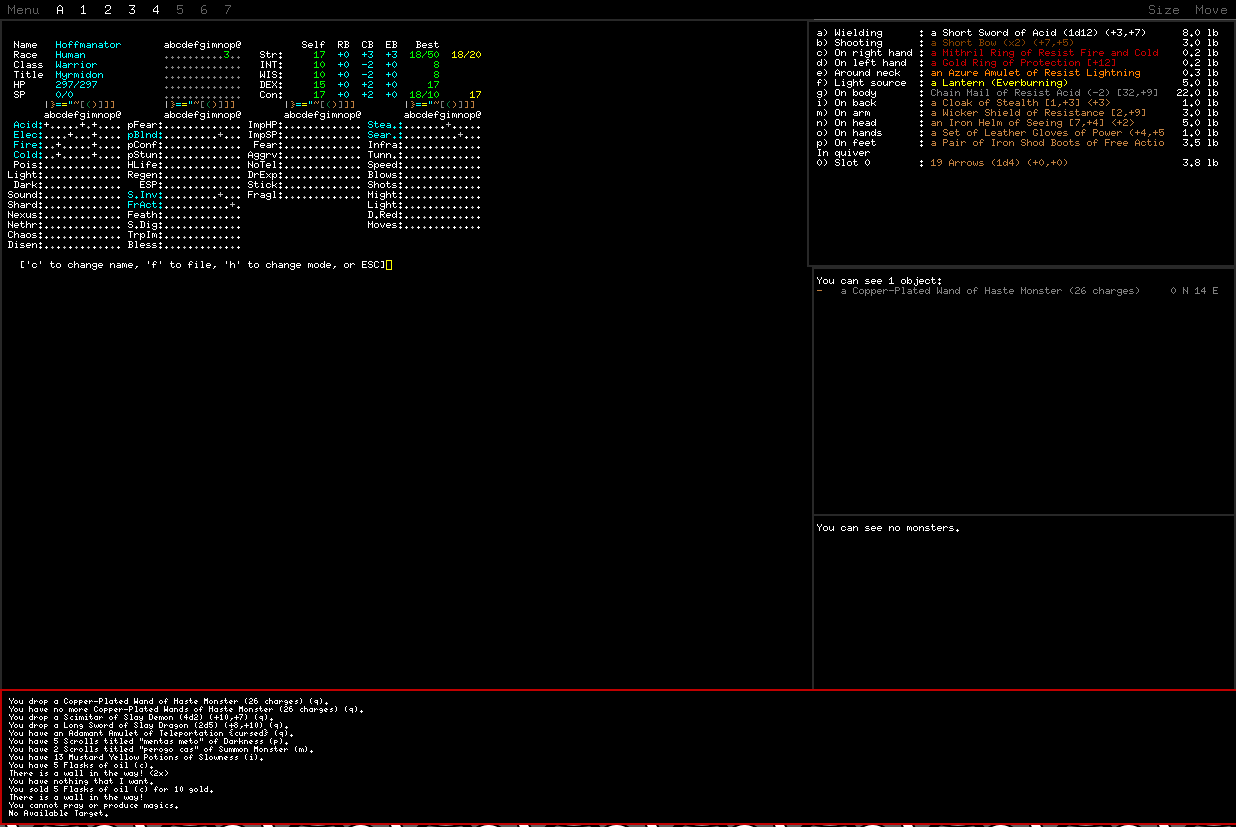The height and width of the screenshot is (827, 1236).
Task: Click the Con stat label
Action: point(271,95)
